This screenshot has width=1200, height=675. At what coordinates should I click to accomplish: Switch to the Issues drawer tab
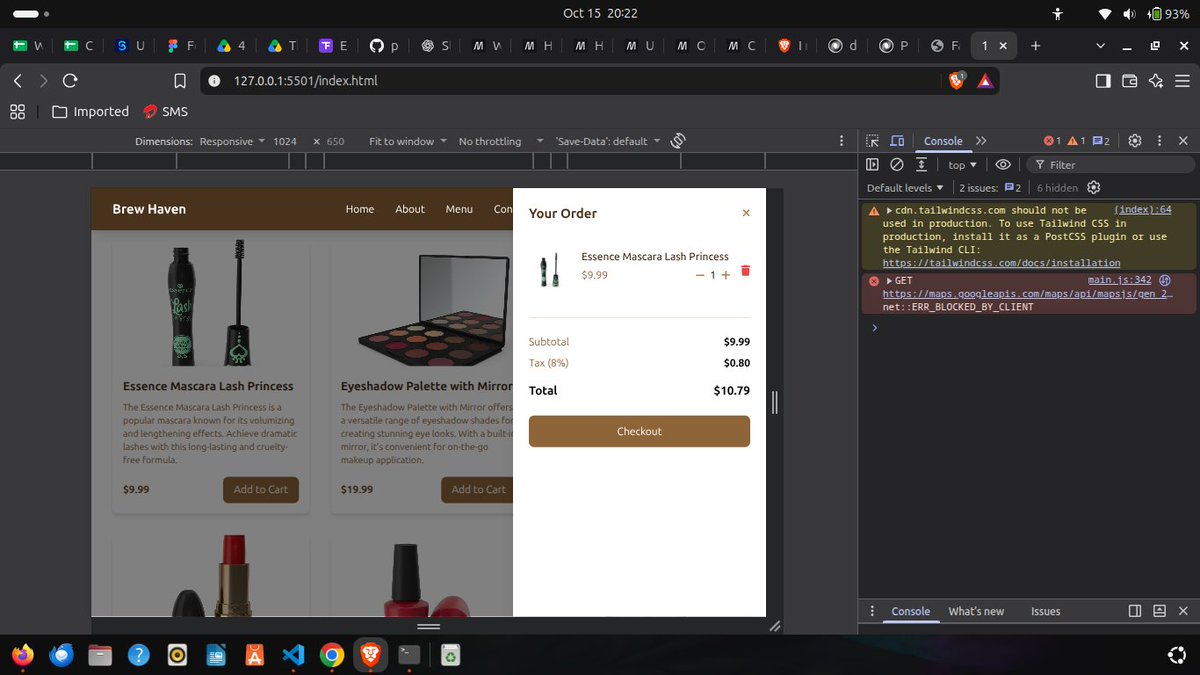point(1045,611)
